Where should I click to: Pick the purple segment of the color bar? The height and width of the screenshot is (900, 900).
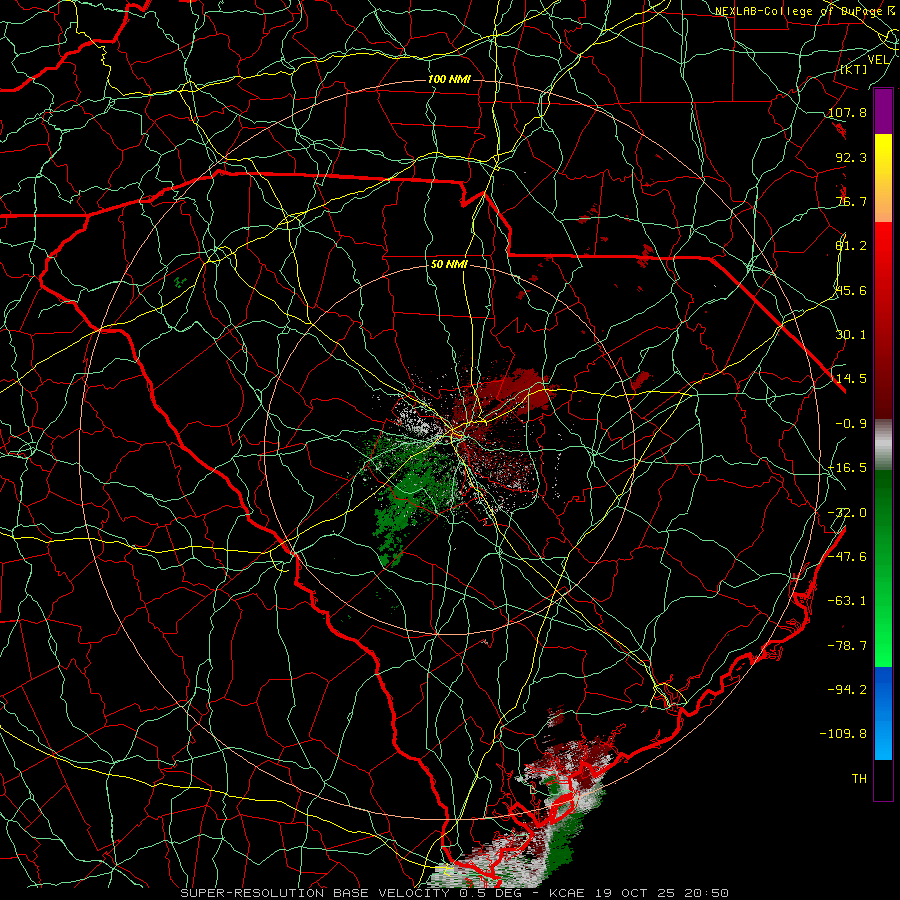click(883, 112)
